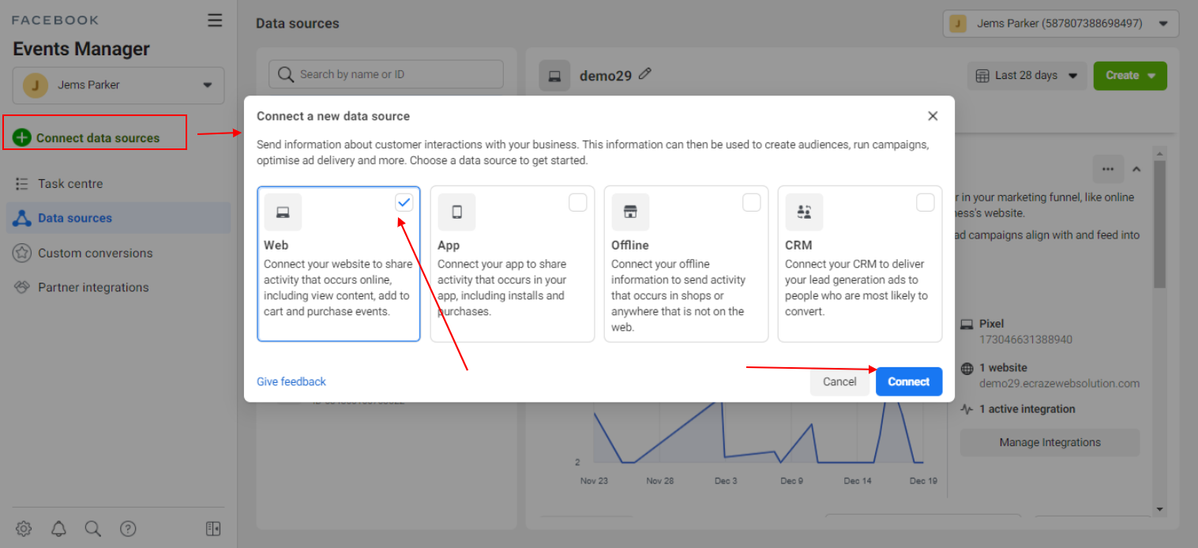Toggle the sidebar panel layout icon
The image size is (1198, 548).
coord(213,529)
